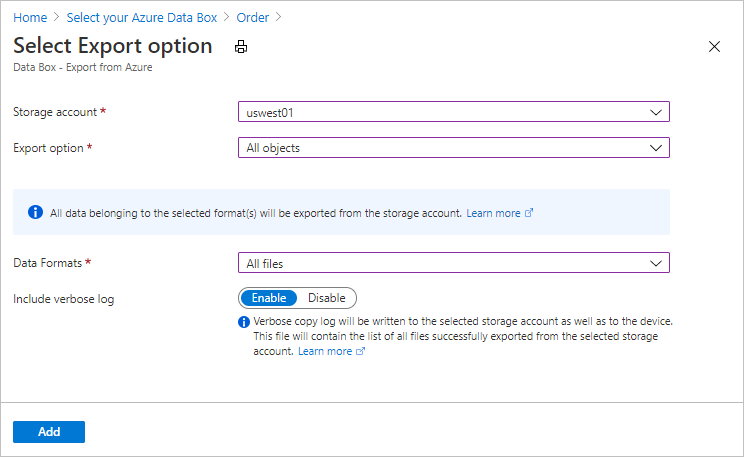
Task: Click external link icon under verbose log text
Action: pyautogui.click(x=361, y=352)
